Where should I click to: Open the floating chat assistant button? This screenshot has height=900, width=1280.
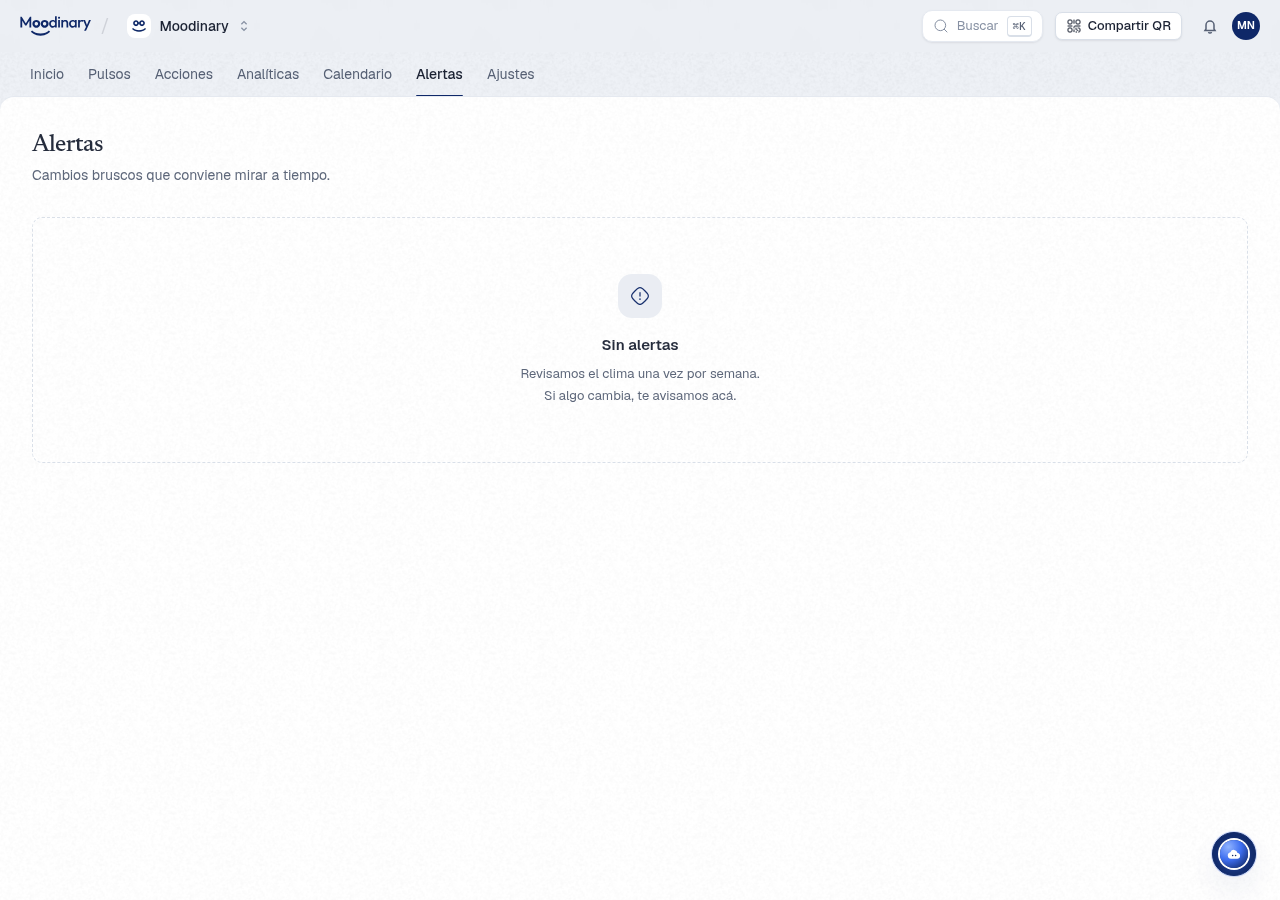pos(1234,854)
